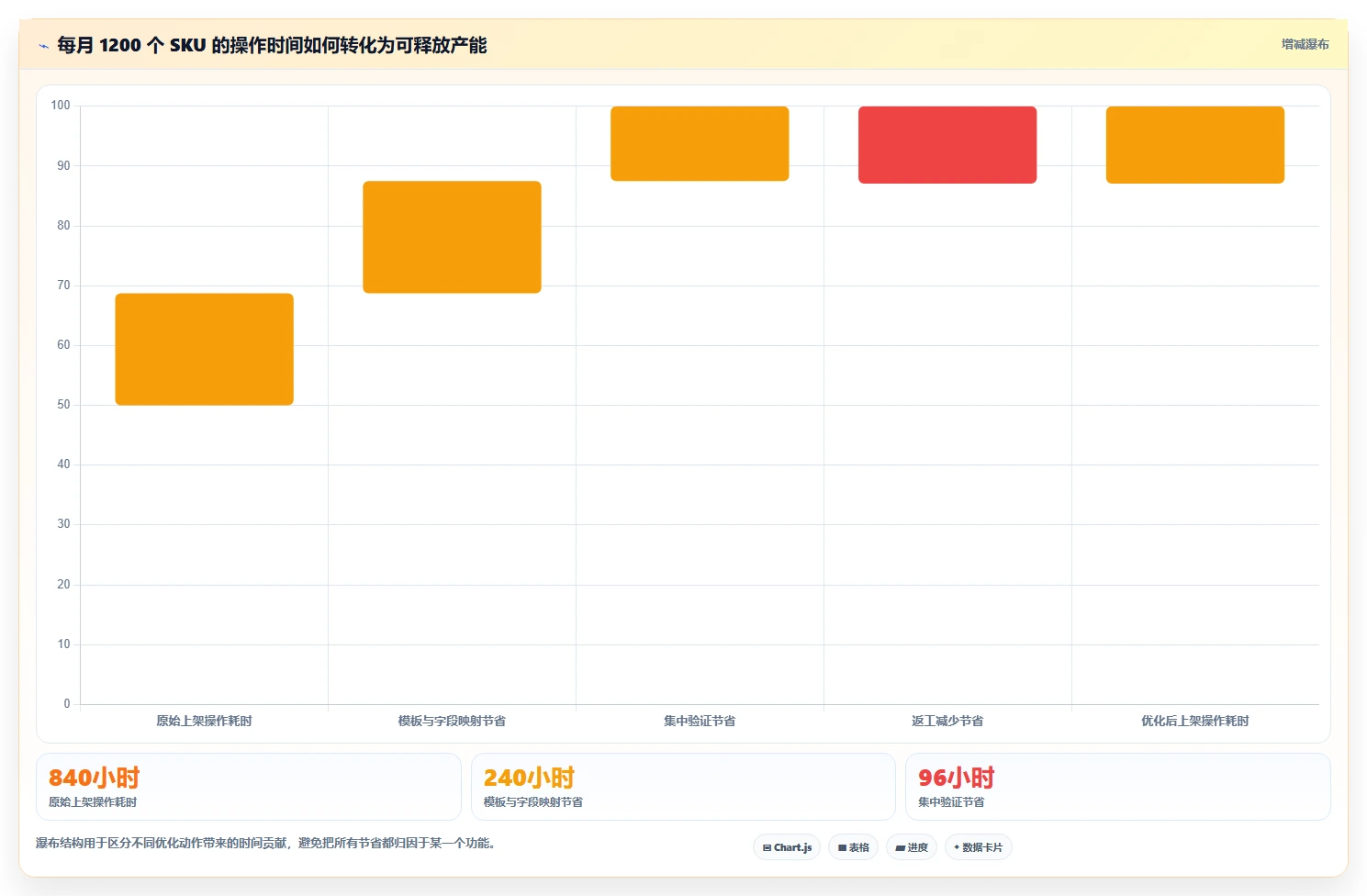Image resolution: width=1367 pixels, height=896 pixels.
Task: Click the x-axis label 集中验证节省
Action: pyautogui.click(x=700, y=721)
